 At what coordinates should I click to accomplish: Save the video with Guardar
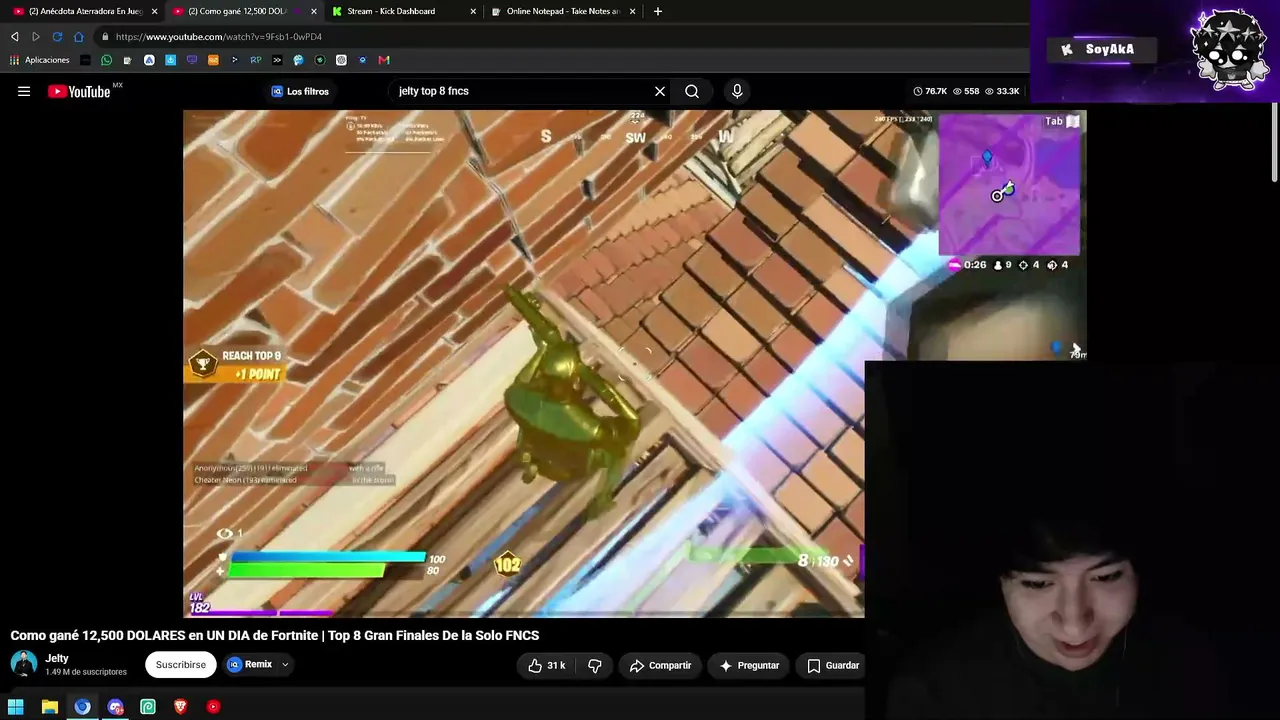(x=833, y=665)
